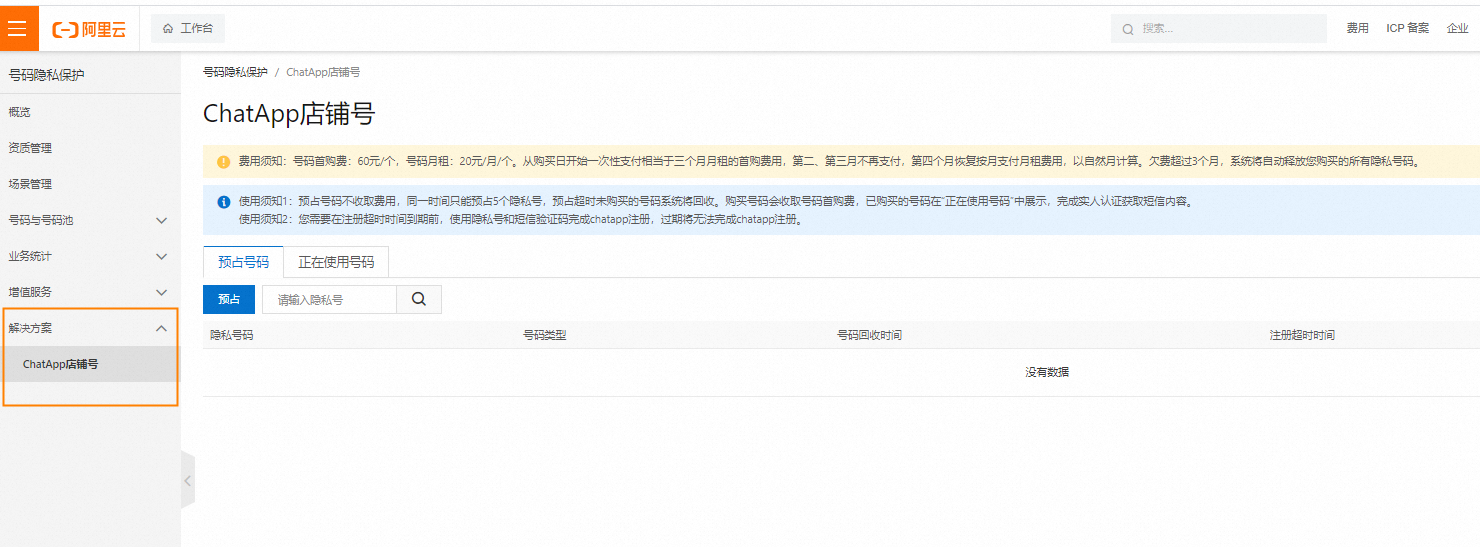Open the 费用 billing menu
This screenshot has width=1480, height=547.
tap(1357, 28)
